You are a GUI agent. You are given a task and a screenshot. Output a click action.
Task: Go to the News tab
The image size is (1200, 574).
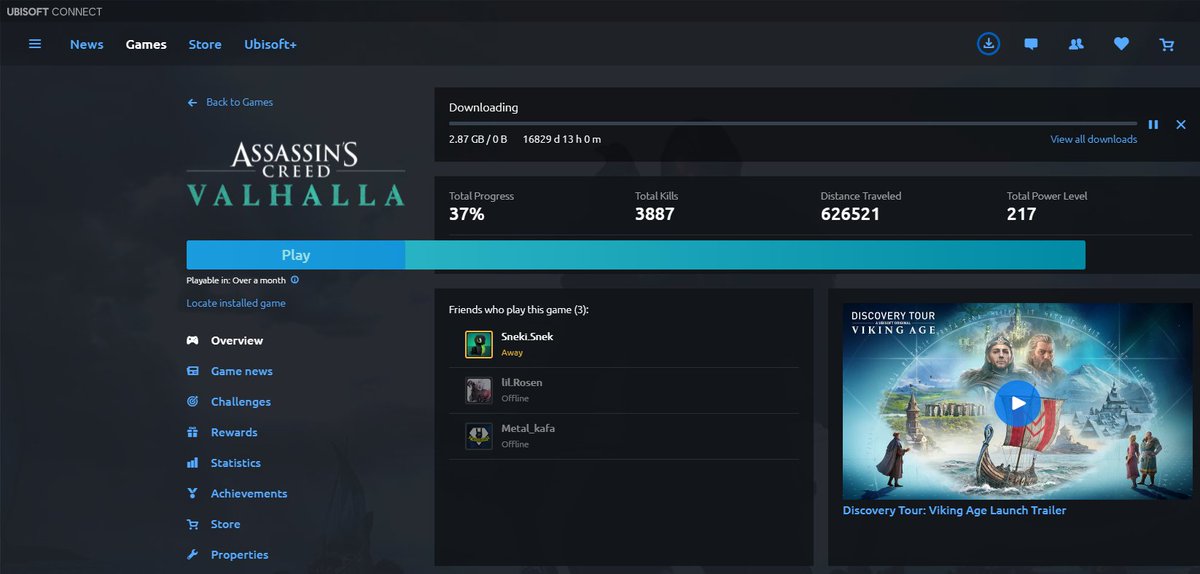click(x=87, y=44)
